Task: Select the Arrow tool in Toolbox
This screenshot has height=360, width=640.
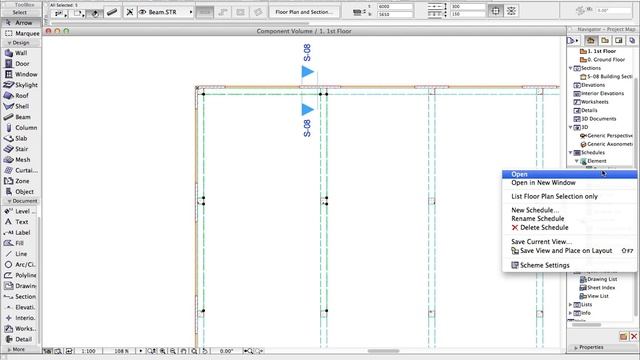Action: (x=20, y=23)
